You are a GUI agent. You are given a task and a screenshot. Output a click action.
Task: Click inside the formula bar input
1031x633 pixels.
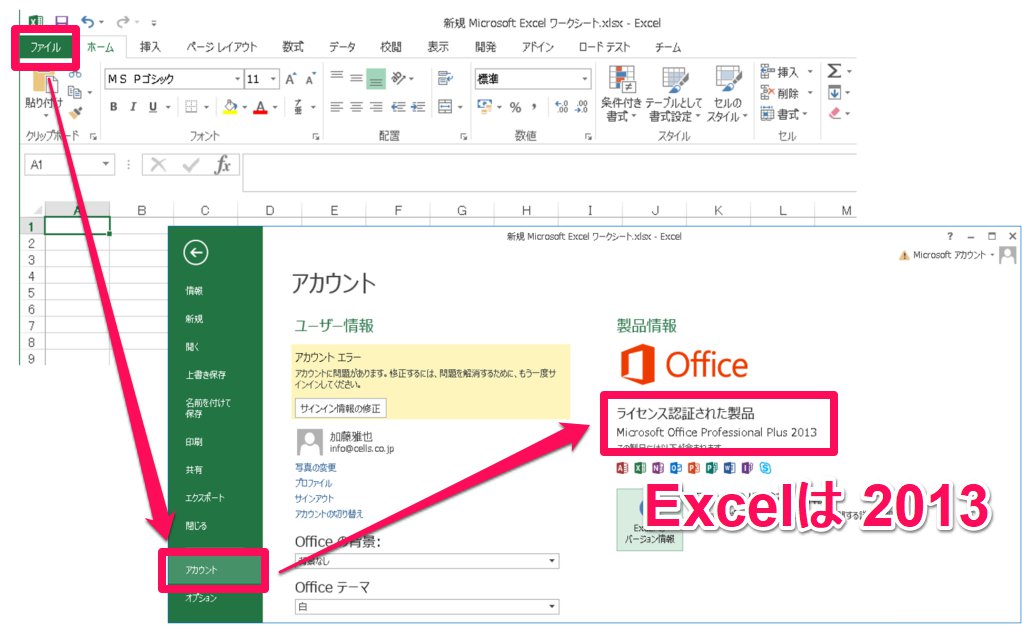(549, 172)
